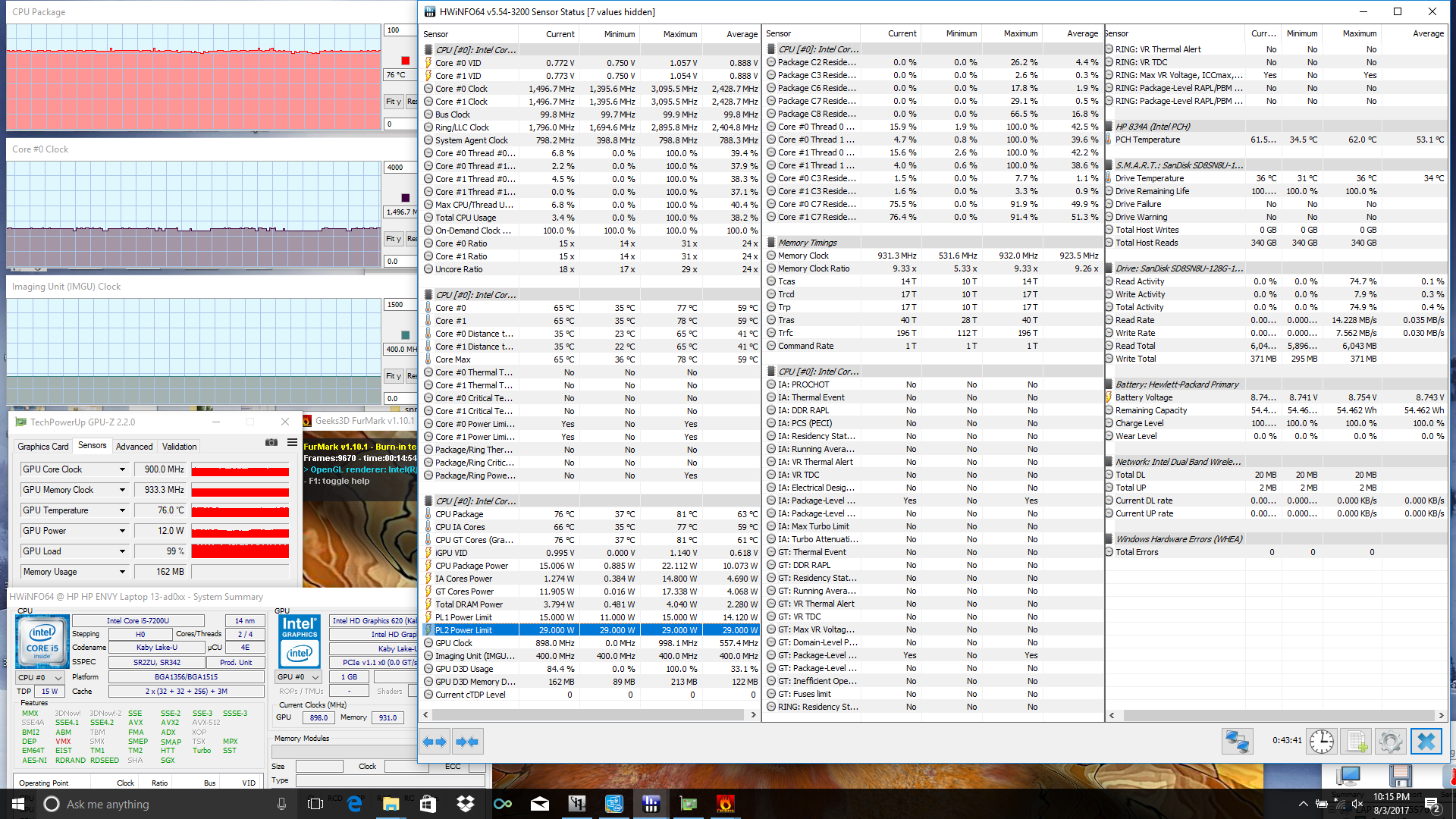Open the GPU Temperature sensor dropdown

coord(122,510)
